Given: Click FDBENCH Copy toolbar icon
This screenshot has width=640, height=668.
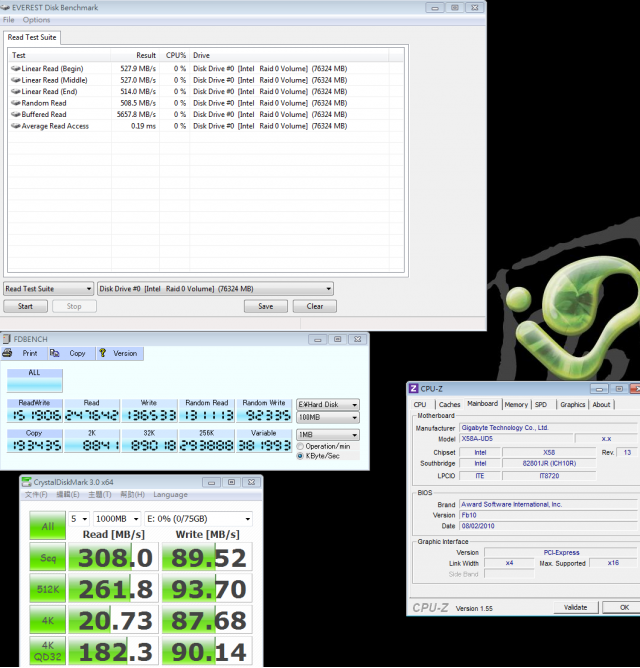Looking at the screenshot, I should (x=55, y=353).
